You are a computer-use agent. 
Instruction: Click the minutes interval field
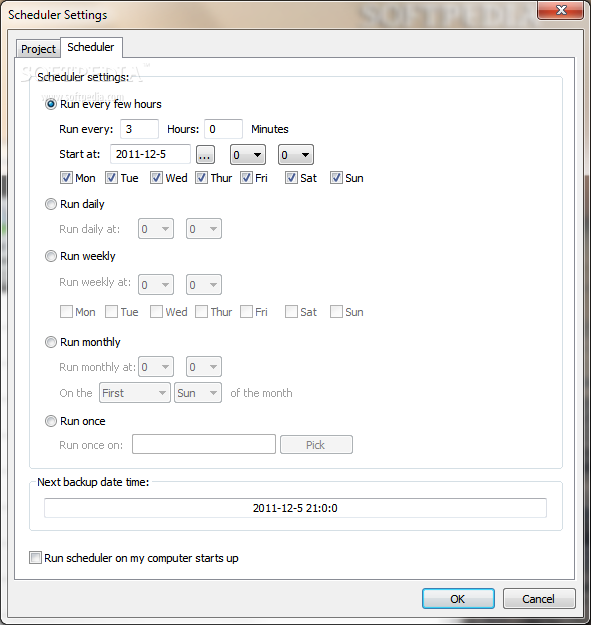click(223, 129)
